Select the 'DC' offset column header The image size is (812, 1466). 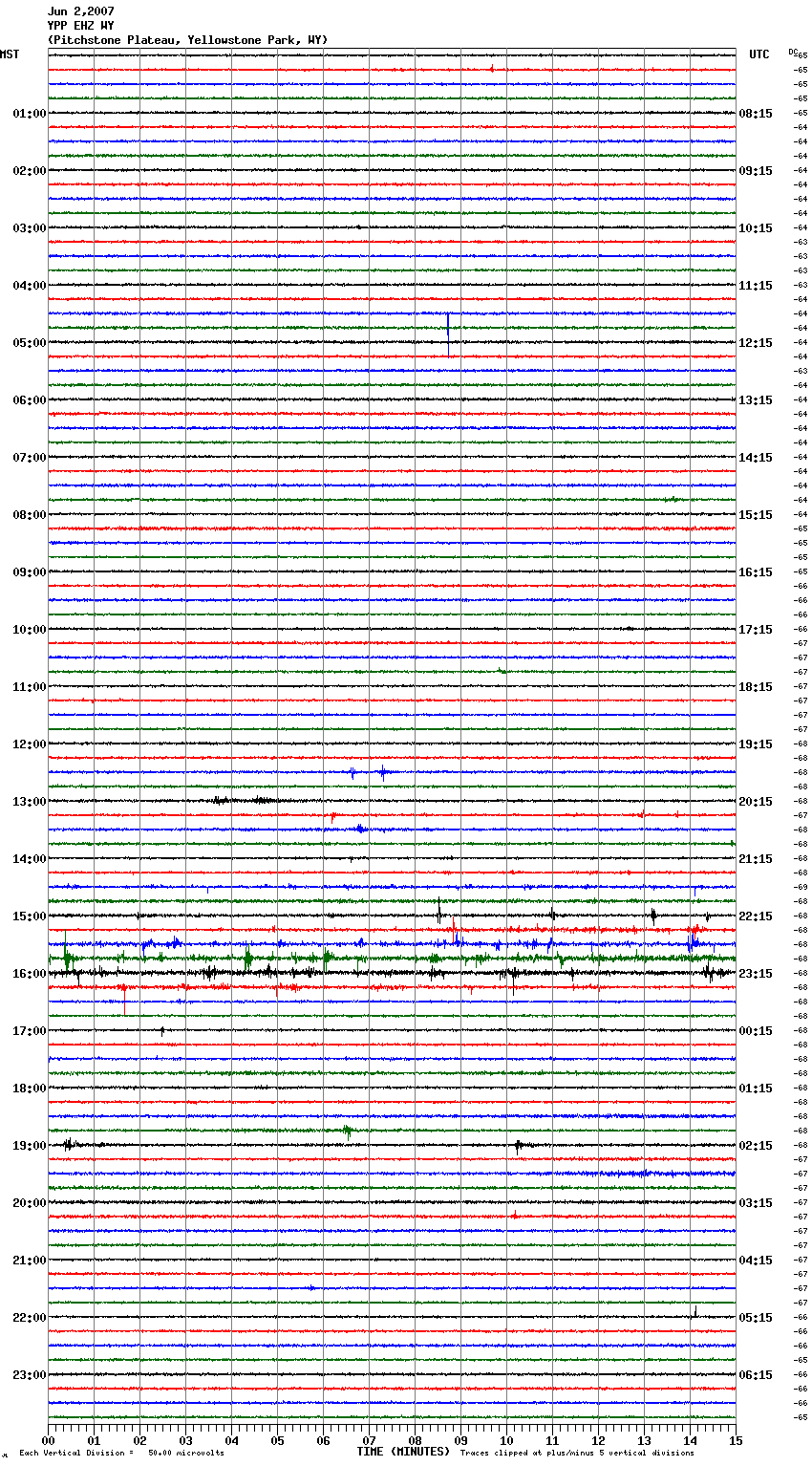click(x=793, y=52)
